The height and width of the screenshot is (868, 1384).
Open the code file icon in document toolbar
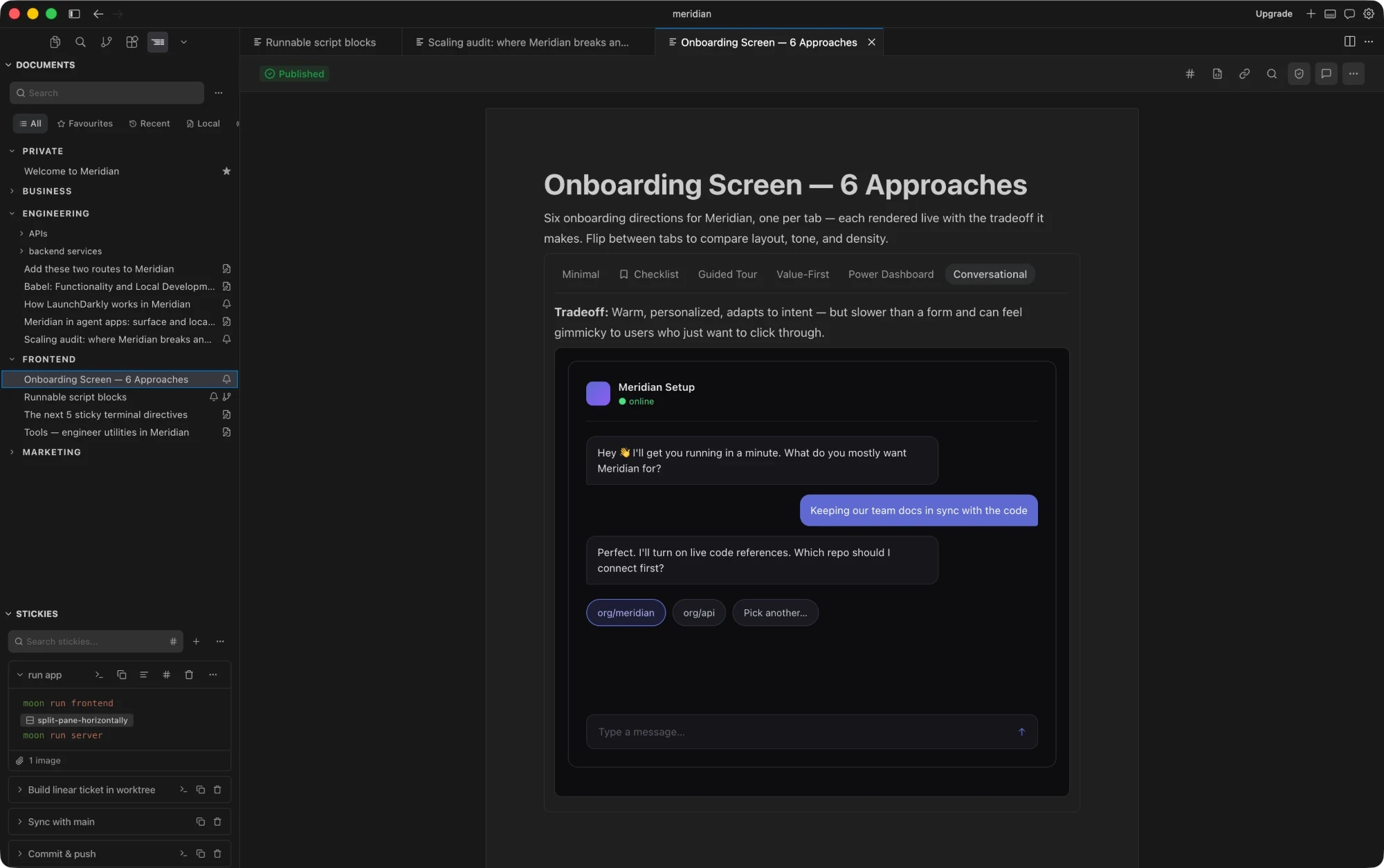pos(1217,74)
